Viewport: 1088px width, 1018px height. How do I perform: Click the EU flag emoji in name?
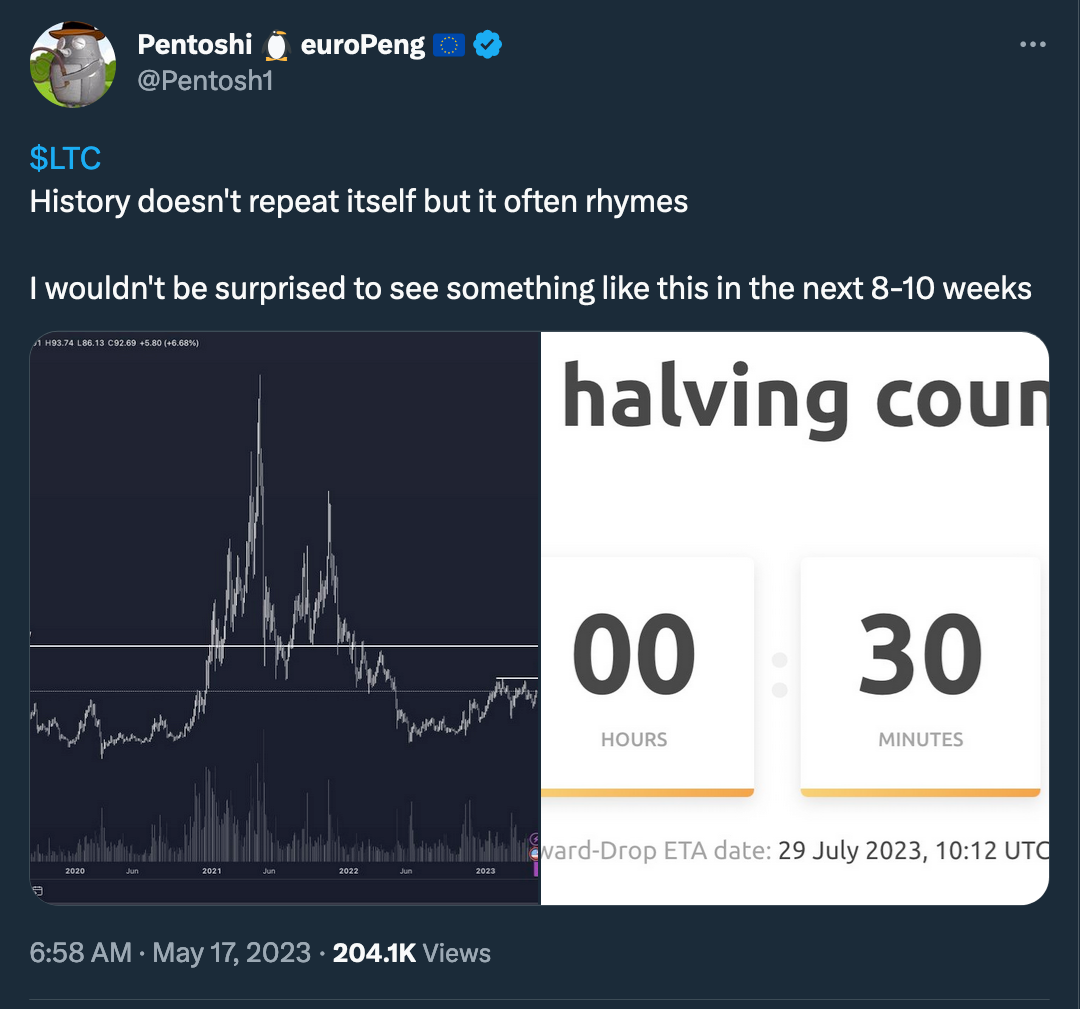[448, 45]
